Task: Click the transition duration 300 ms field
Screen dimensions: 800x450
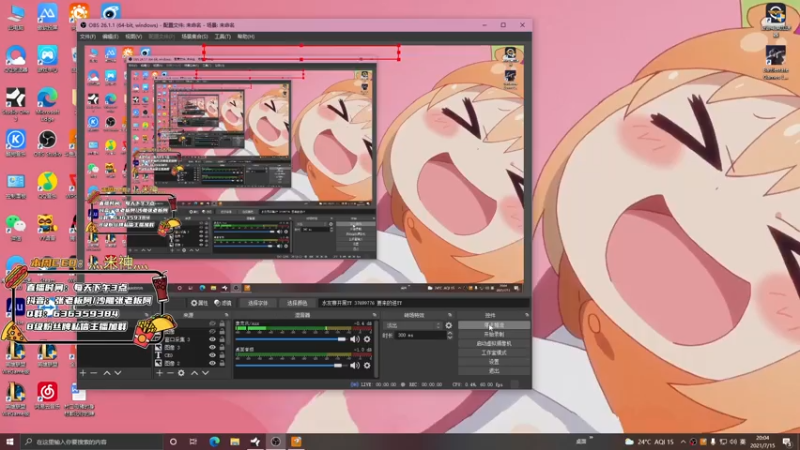Action: pyautogui.click(x=420, y=335)
